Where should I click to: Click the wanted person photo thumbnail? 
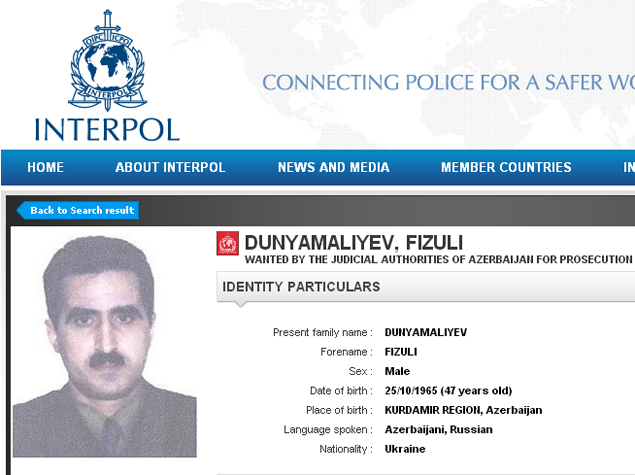(105, 343)
